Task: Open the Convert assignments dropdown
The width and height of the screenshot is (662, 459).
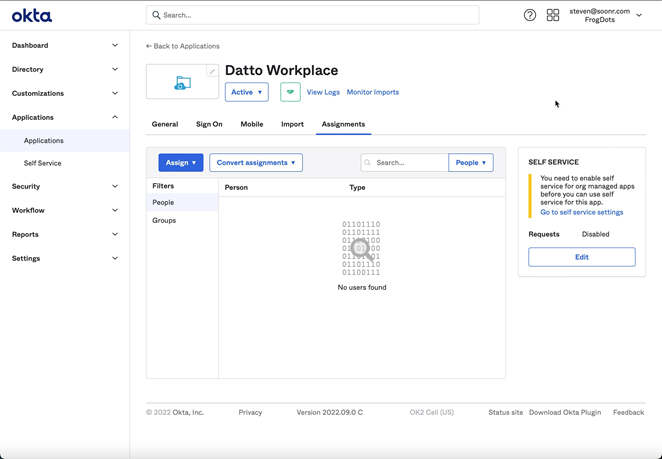Action: pyautogui.click(x=256, y=162)
